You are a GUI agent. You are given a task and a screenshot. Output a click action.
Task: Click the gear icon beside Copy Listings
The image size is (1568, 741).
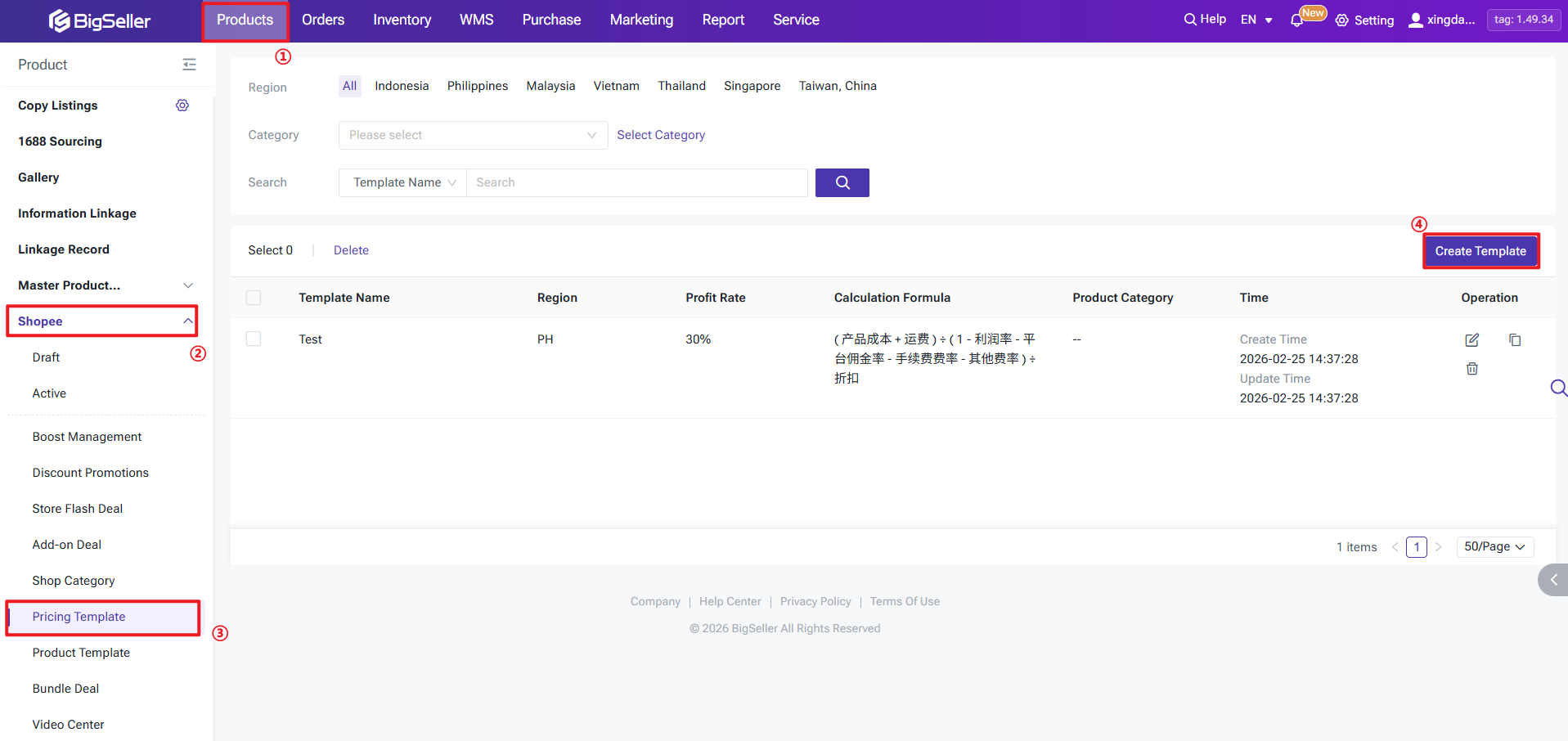pos(182,106)
